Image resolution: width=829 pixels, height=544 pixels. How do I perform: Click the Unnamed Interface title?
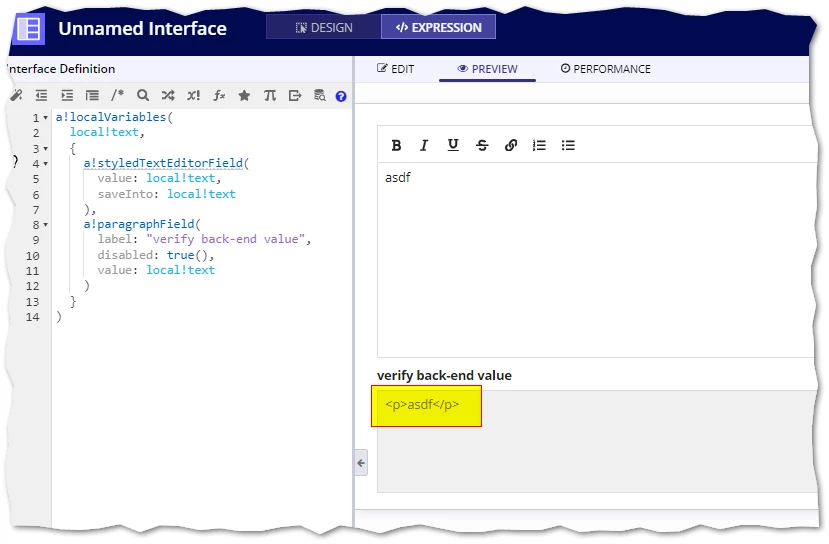pyautogui.click(x=142, y=29)
